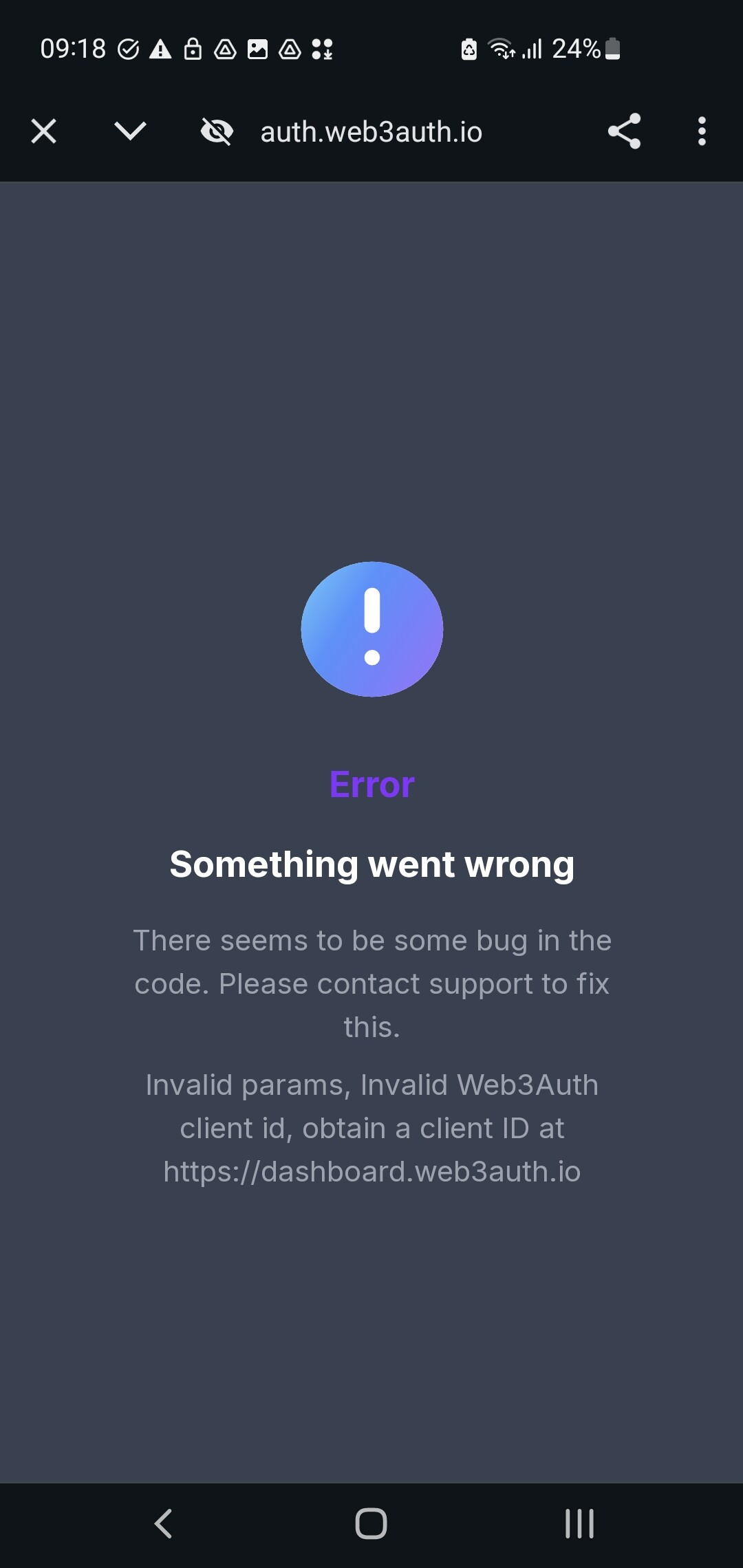Share the current page
743x1568 pixels.
pyautogui.click(x=625, y=131)
